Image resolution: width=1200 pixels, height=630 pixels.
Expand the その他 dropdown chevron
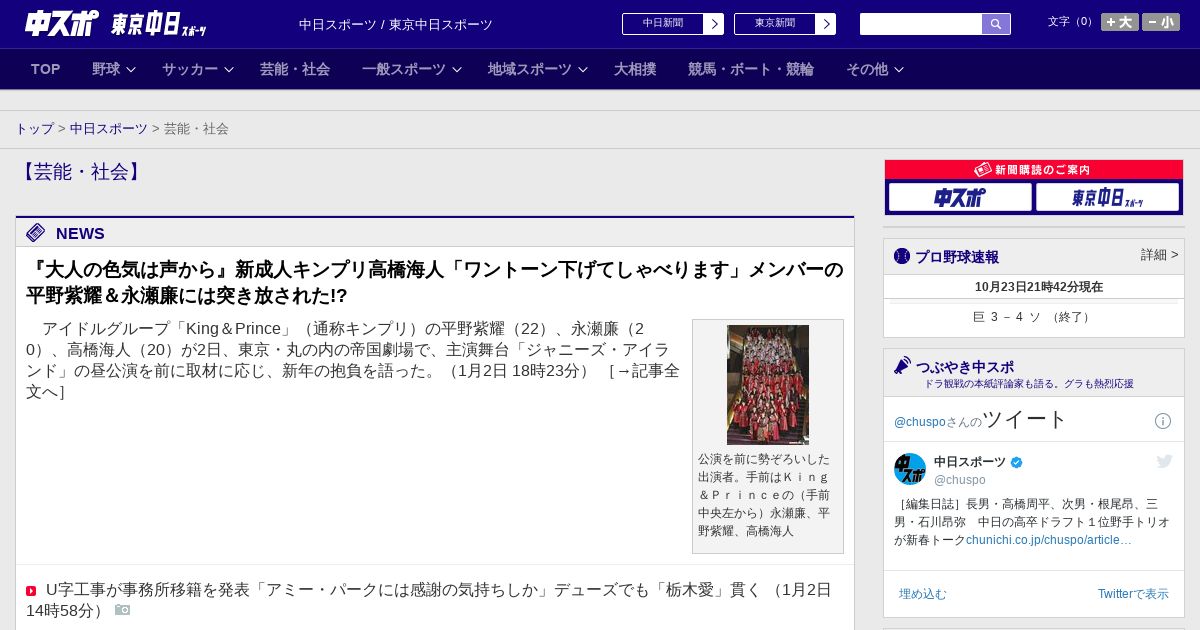[899, 69]
